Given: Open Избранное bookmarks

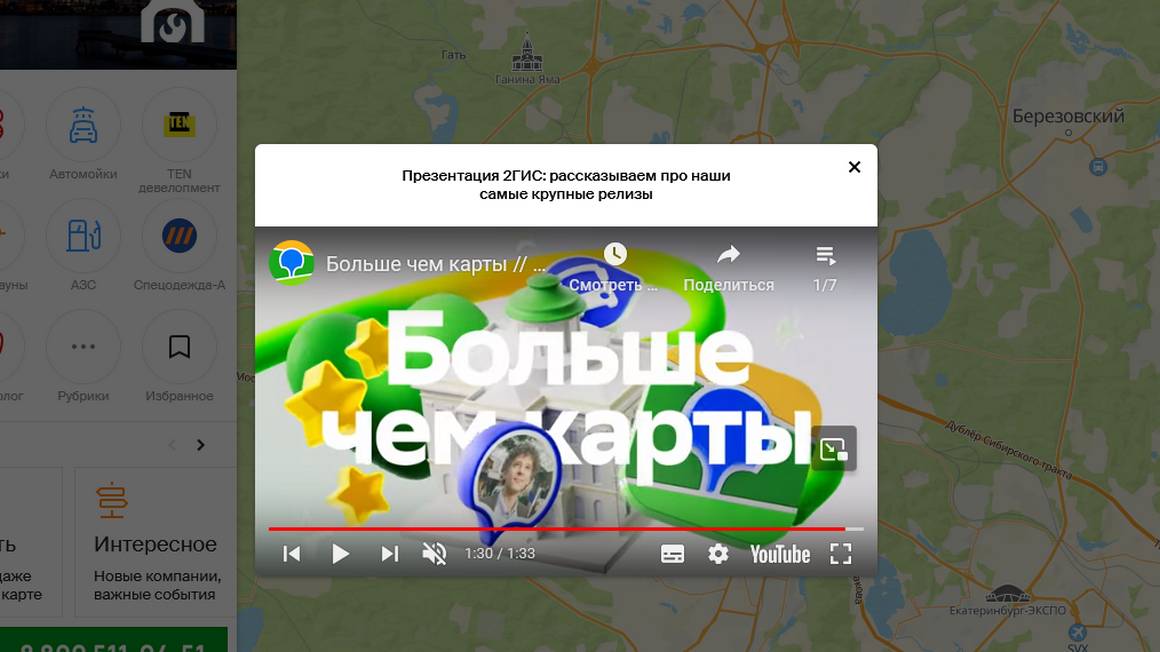Looking at the screenshot, I should pyautogui.click(x=180, y=348).
